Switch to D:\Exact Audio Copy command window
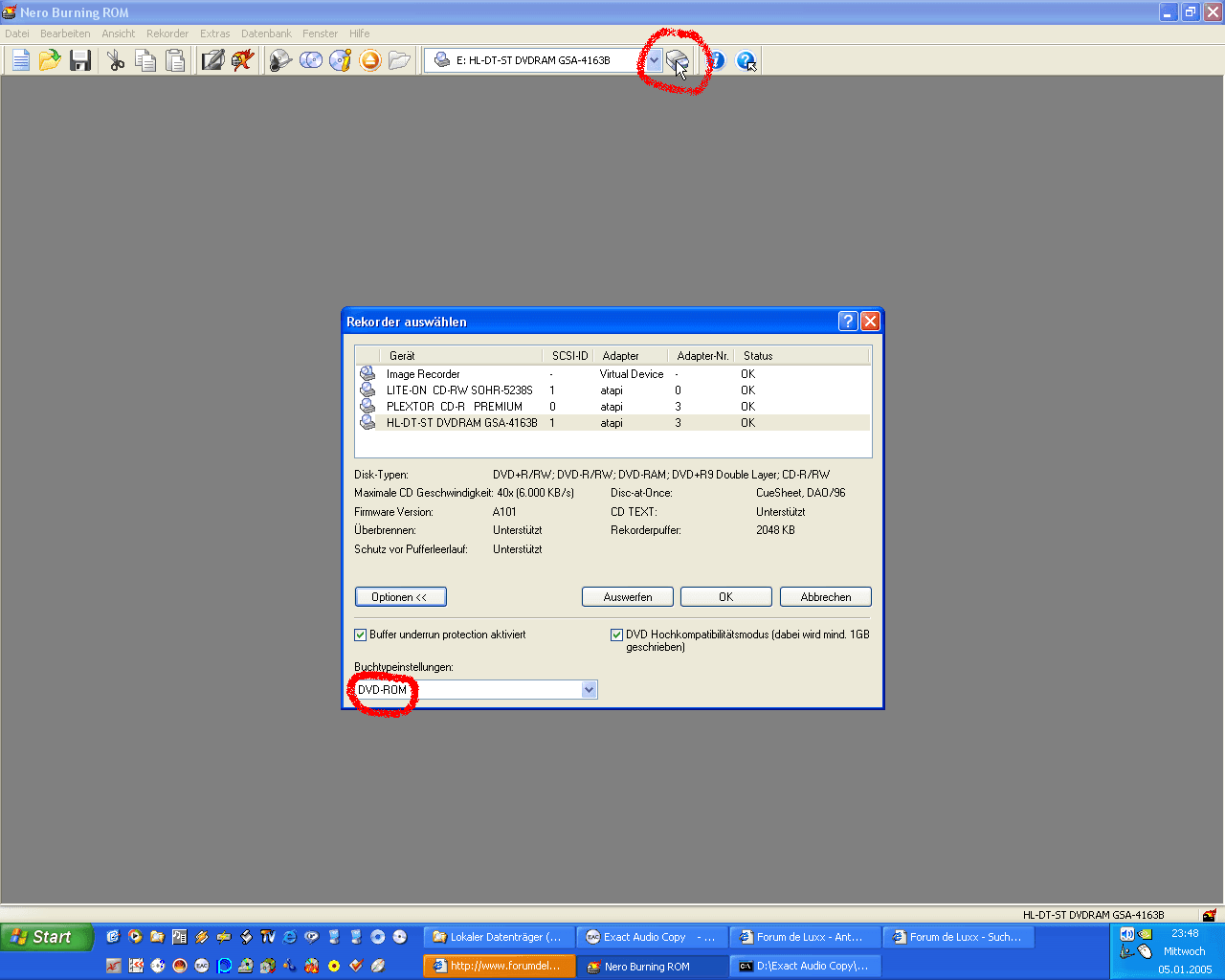Screen dimensions: 1225x980 click(x=805, y=966)
